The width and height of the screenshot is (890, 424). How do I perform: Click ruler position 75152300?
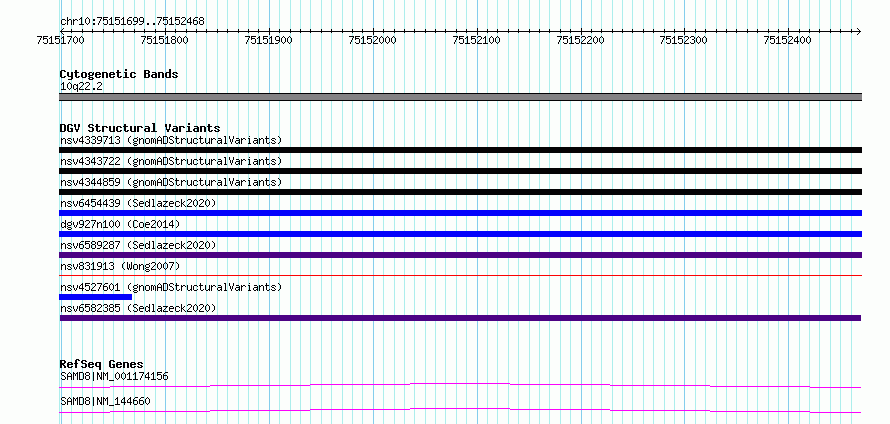coord(684,40)
